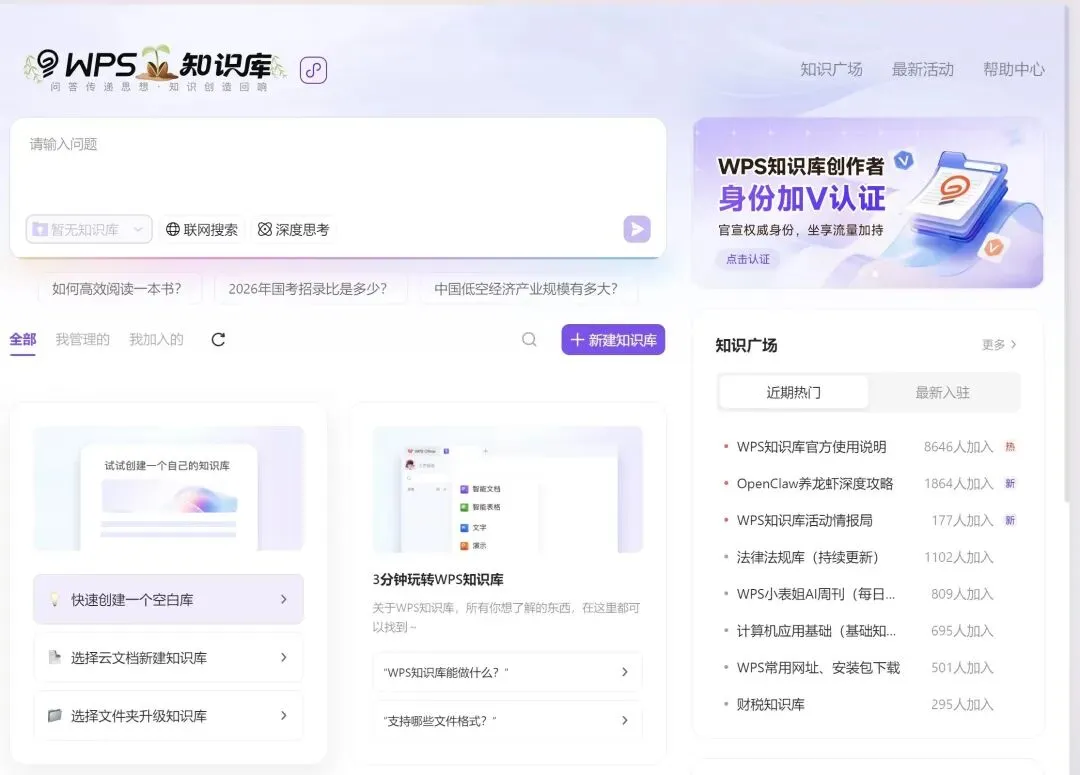Screen dimensions: 1080x775
Task: Click the 试试创建一个自己的知识库 thumbnail
Action: (x=169, y=488)
